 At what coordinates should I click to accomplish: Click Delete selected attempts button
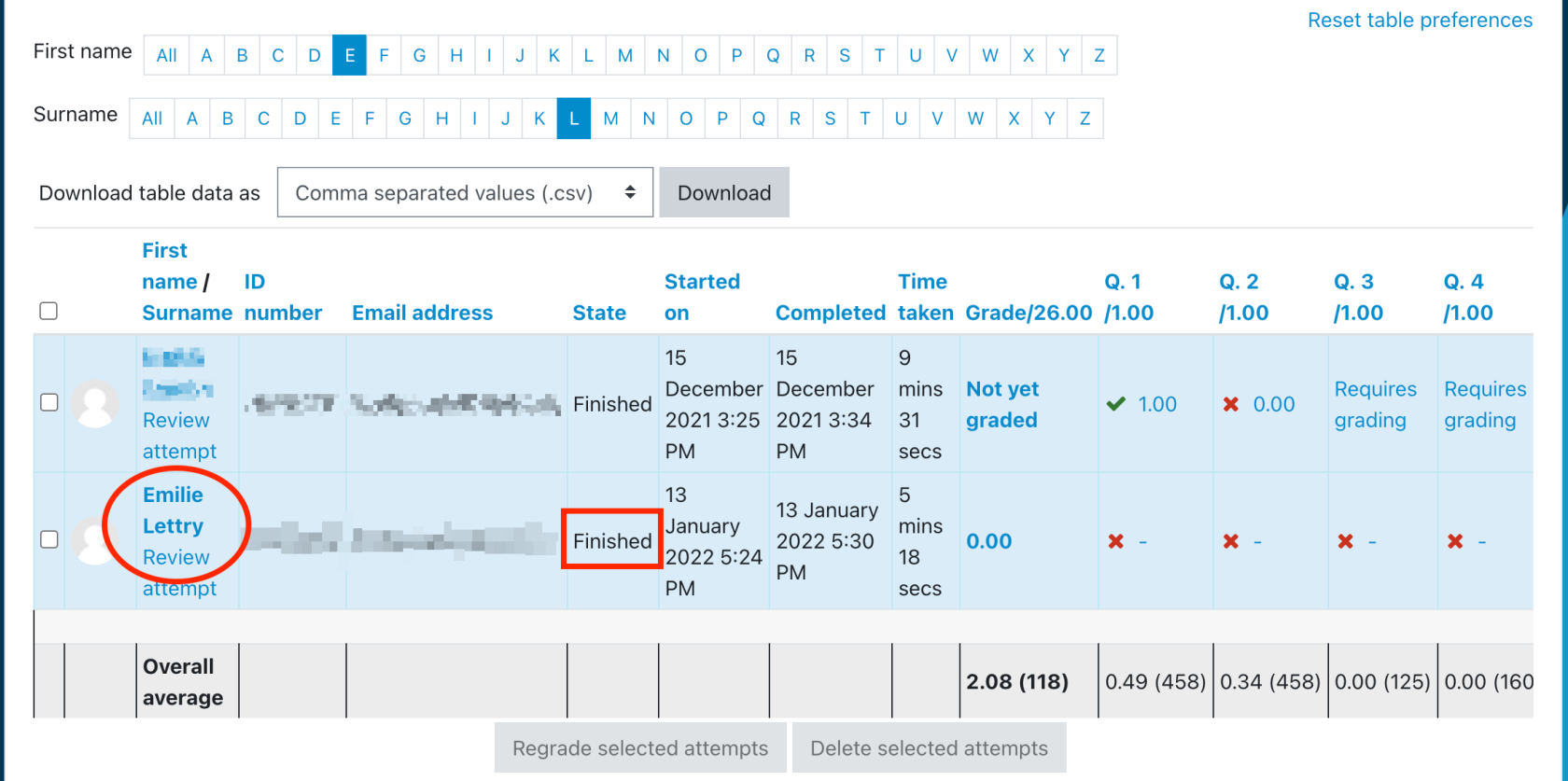pos(929,748)
